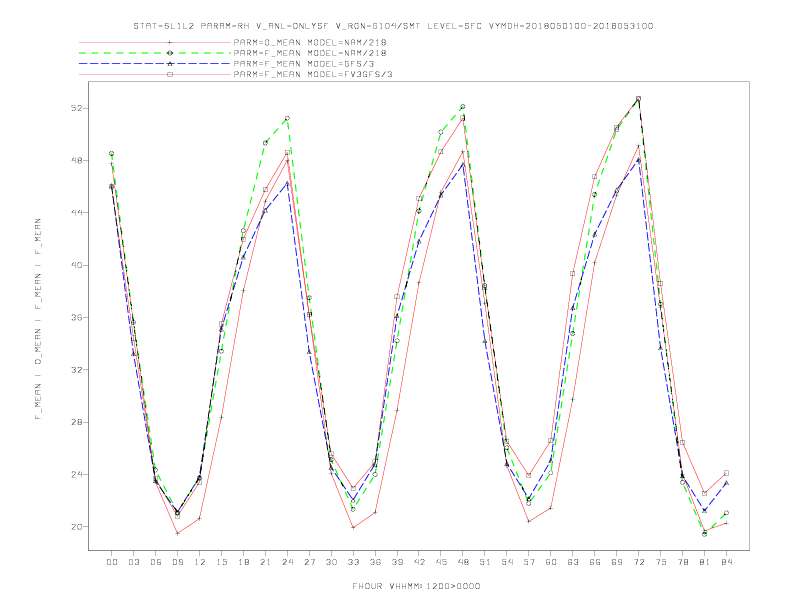Click x-axis tick label 09
Image resolution: width=792 pixels, height=612 pixels.
177,562
